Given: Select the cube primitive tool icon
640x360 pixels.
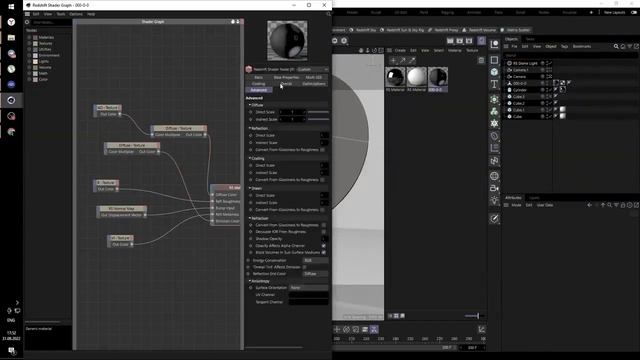Looking at the screenshot, I should pos(494,72).
